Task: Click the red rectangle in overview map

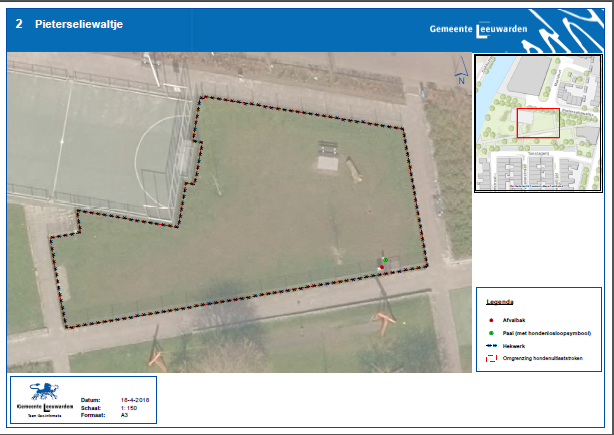Action: coord(537,123)
